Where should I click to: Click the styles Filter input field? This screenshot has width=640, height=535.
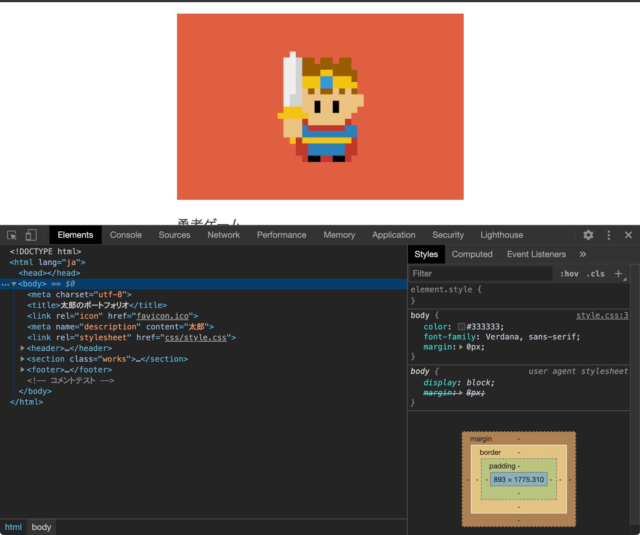(480, 274)
